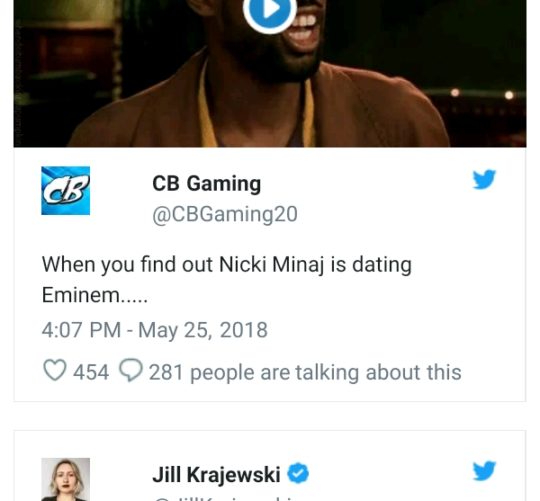Click the May 25, 2018 date
Screen dimensions: 540x501
coord(203,330)
